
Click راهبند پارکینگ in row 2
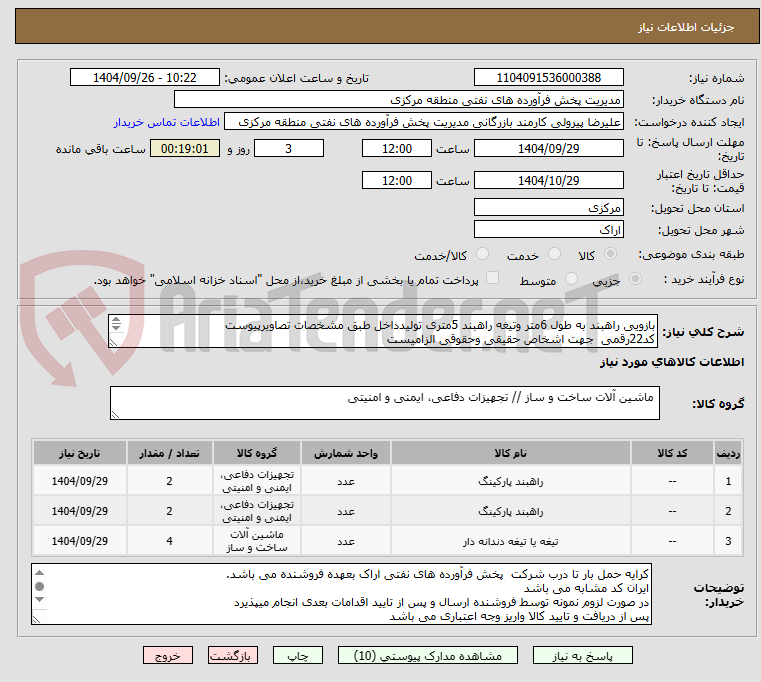pos(510,512)
